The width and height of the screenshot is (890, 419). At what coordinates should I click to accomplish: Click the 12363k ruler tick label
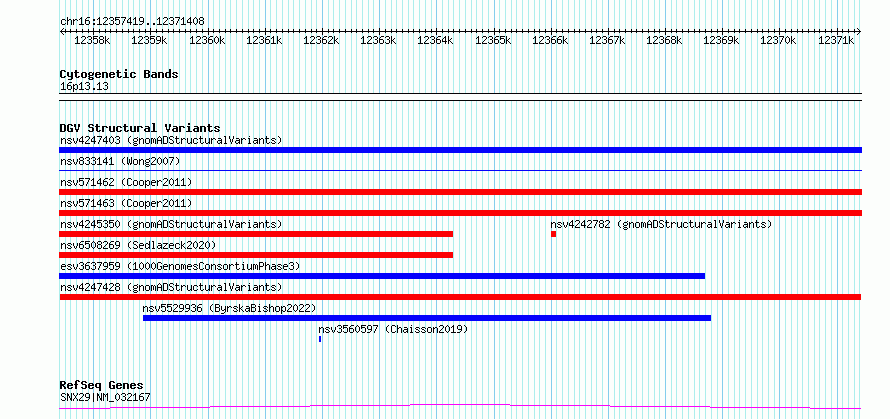pyautogui.click(x=378, y=41)
